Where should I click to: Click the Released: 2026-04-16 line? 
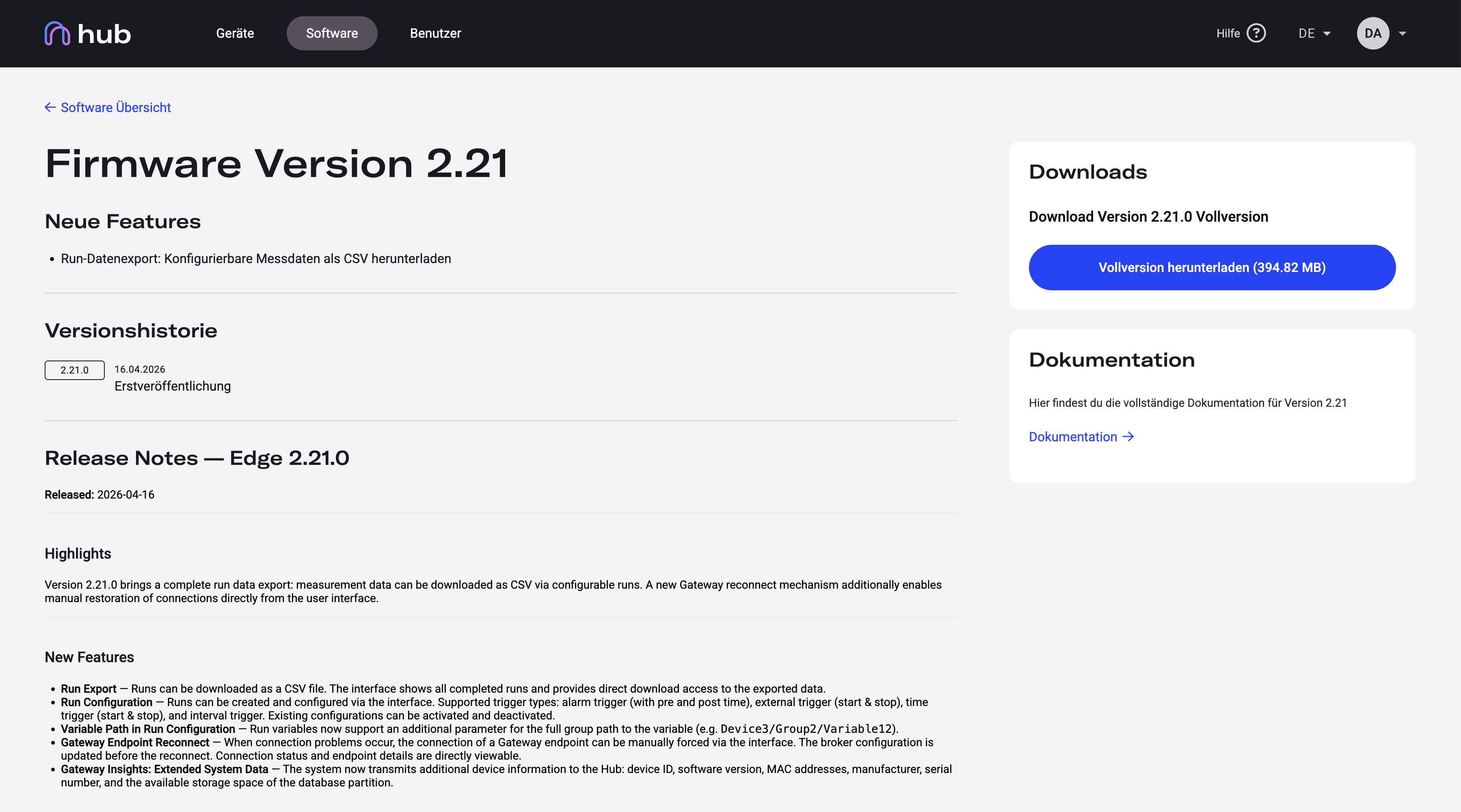coord(99,495)
